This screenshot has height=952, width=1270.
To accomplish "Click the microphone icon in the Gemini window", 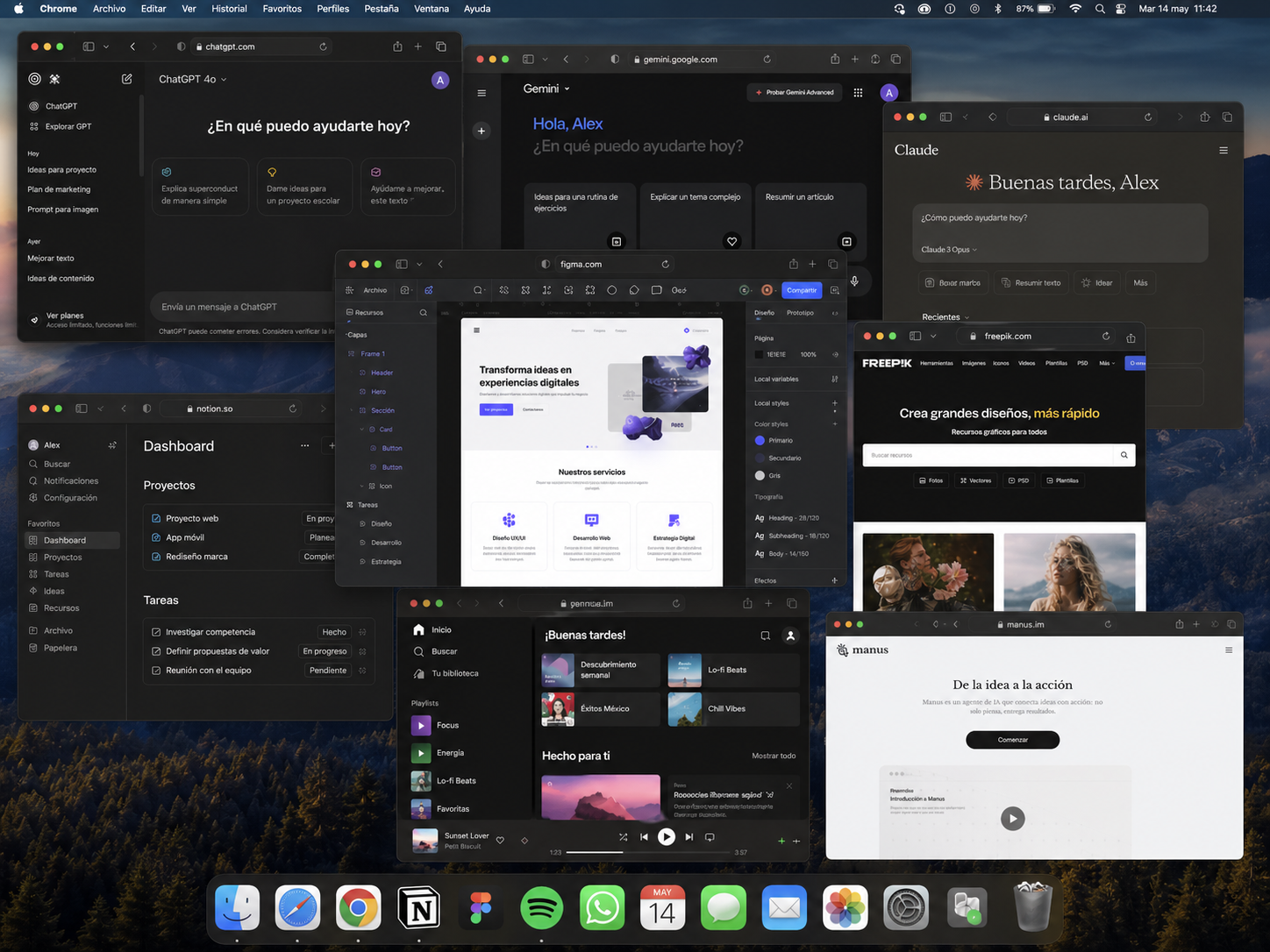I will pos(854,281).
